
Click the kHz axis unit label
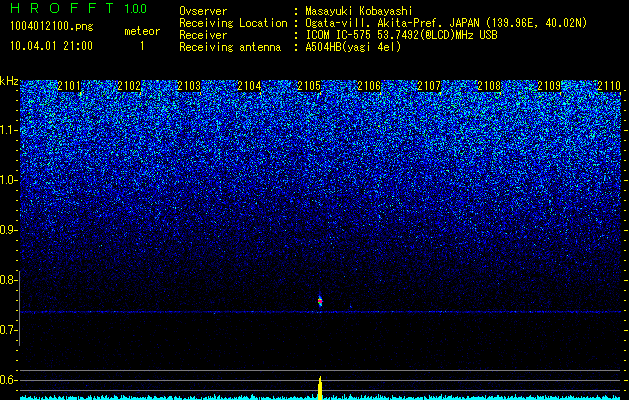(9, 81)
